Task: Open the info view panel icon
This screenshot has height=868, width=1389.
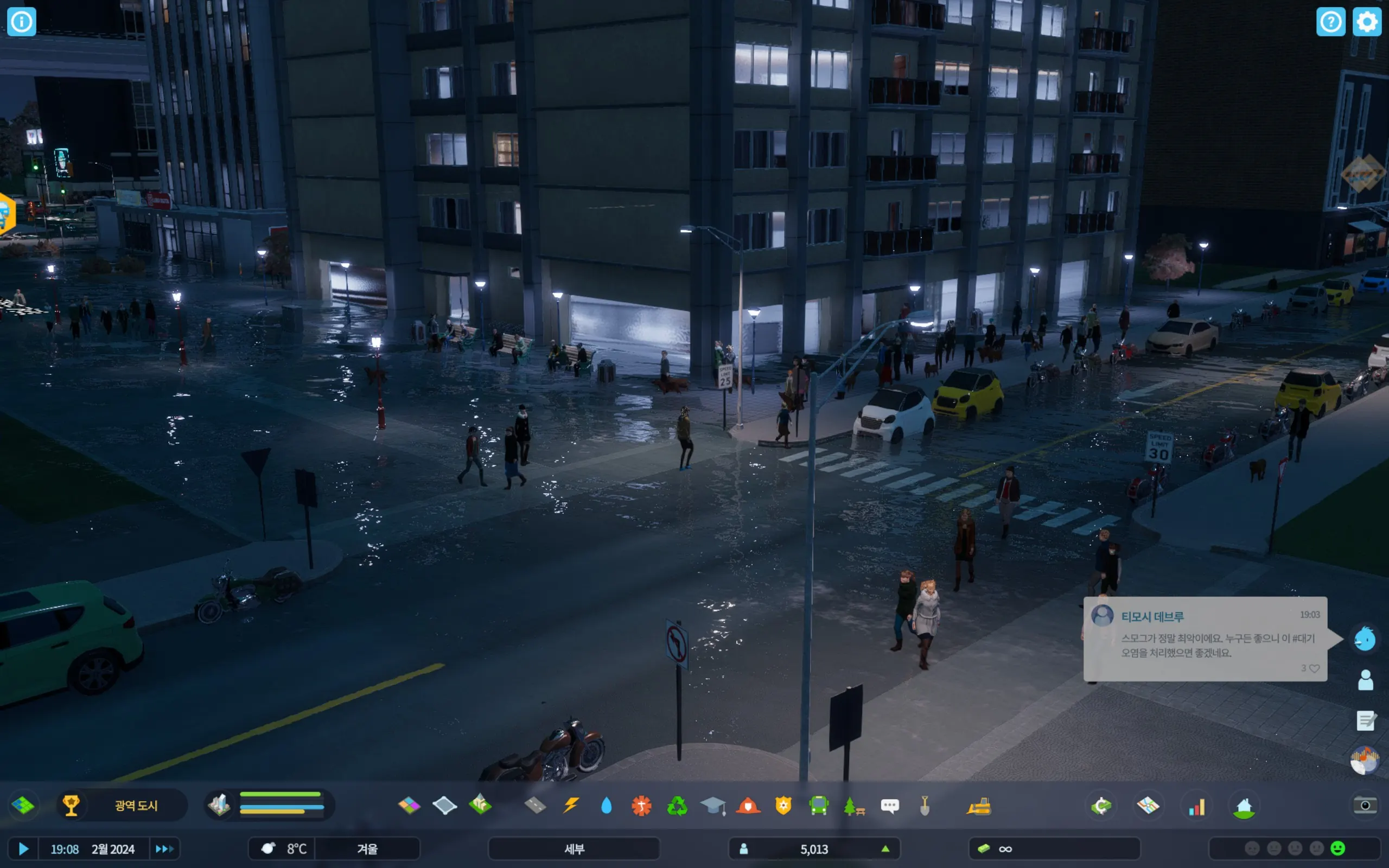Action: 21,22
